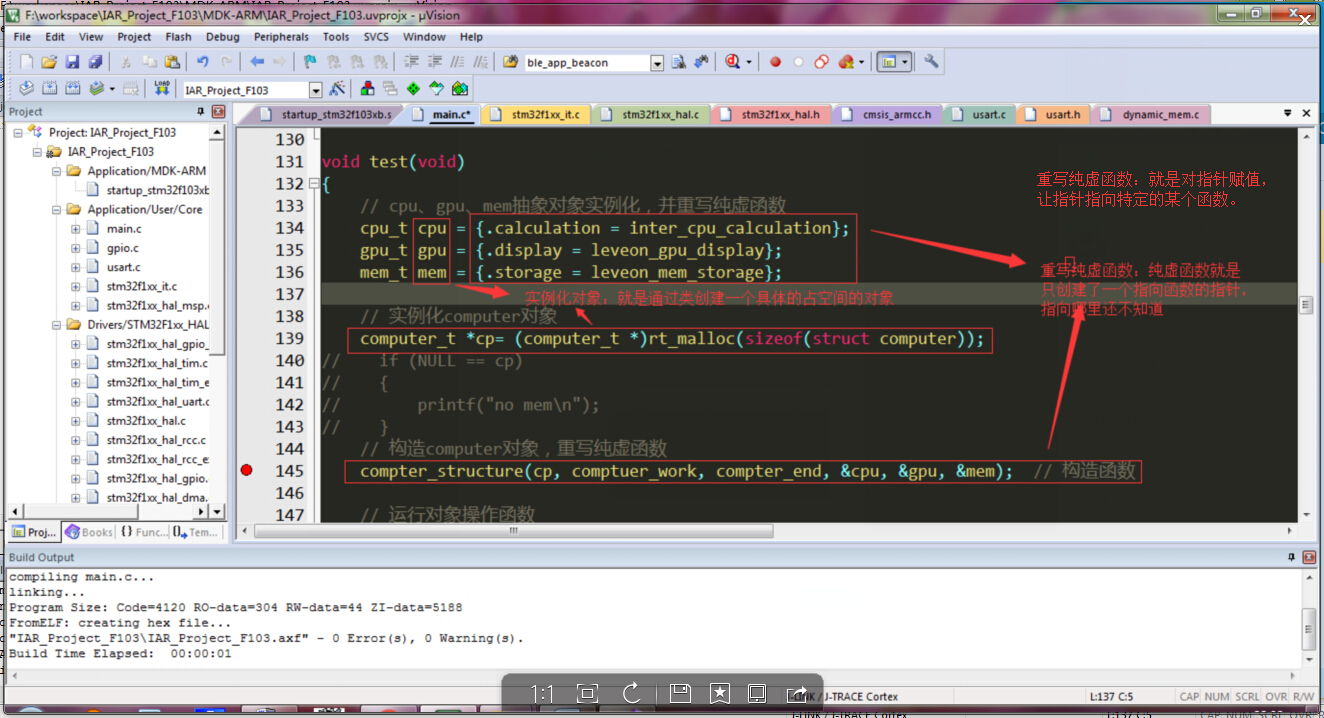Click the Download/Load to flash icon
Screen dimensions: 1324x718
click(161, 89)
